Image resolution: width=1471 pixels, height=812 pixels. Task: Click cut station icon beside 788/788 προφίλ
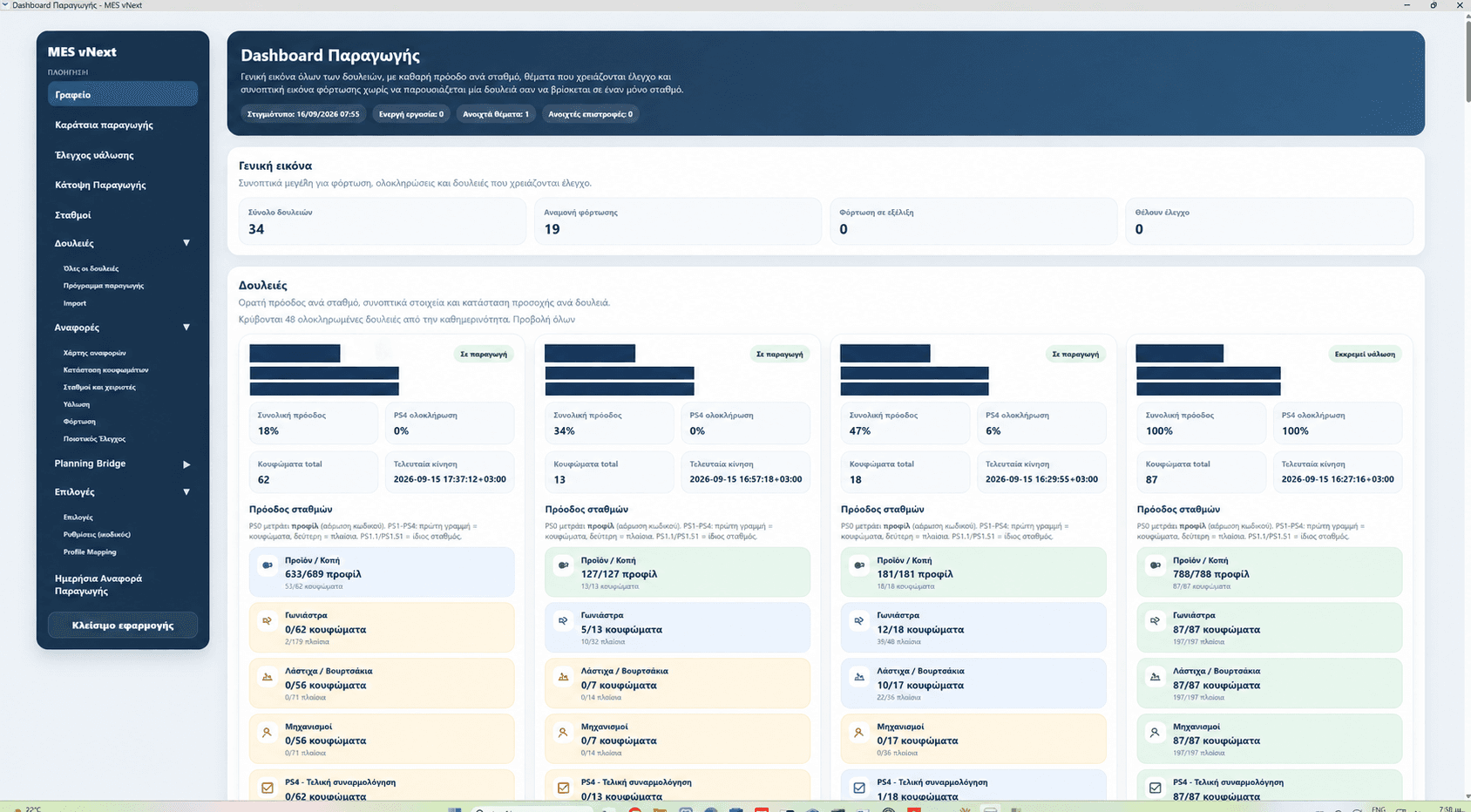pos(1156,565)
